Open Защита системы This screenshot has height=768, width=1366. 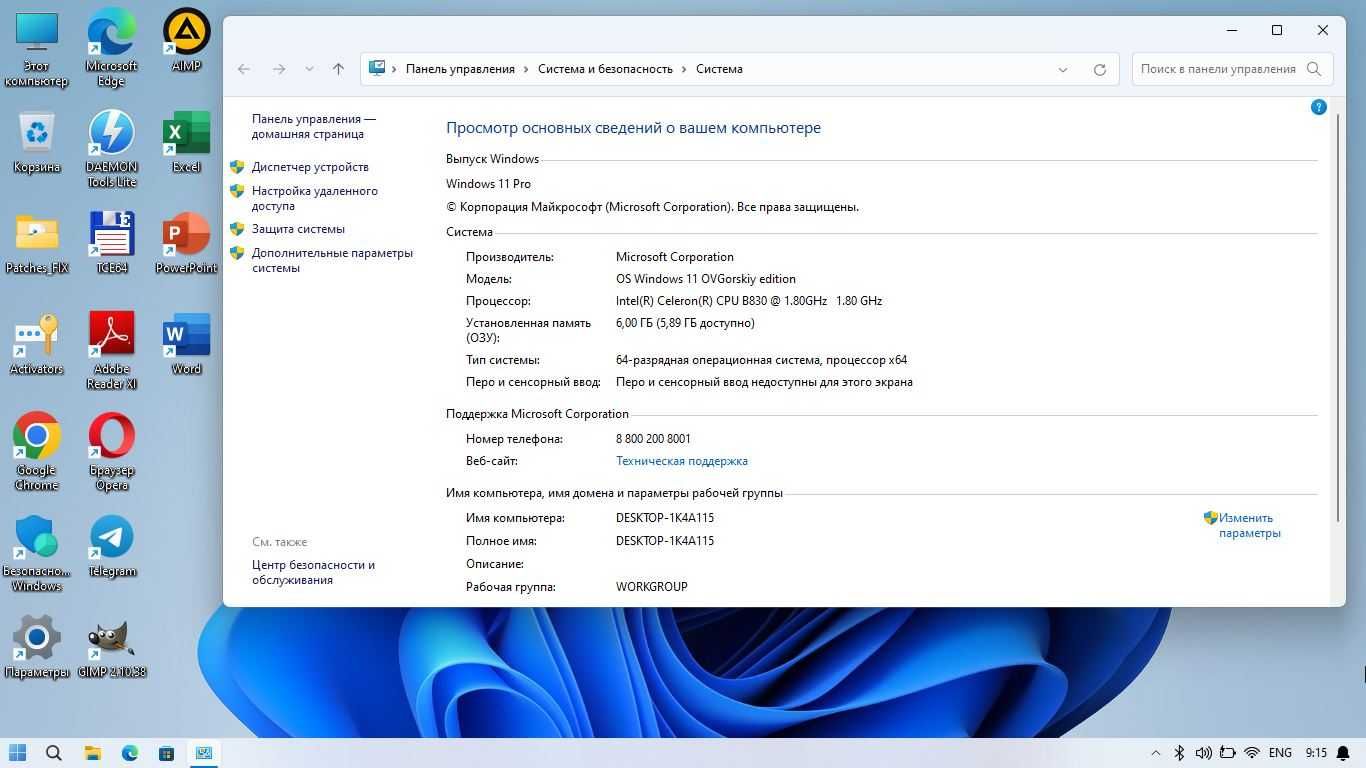(x=298, y=229)
